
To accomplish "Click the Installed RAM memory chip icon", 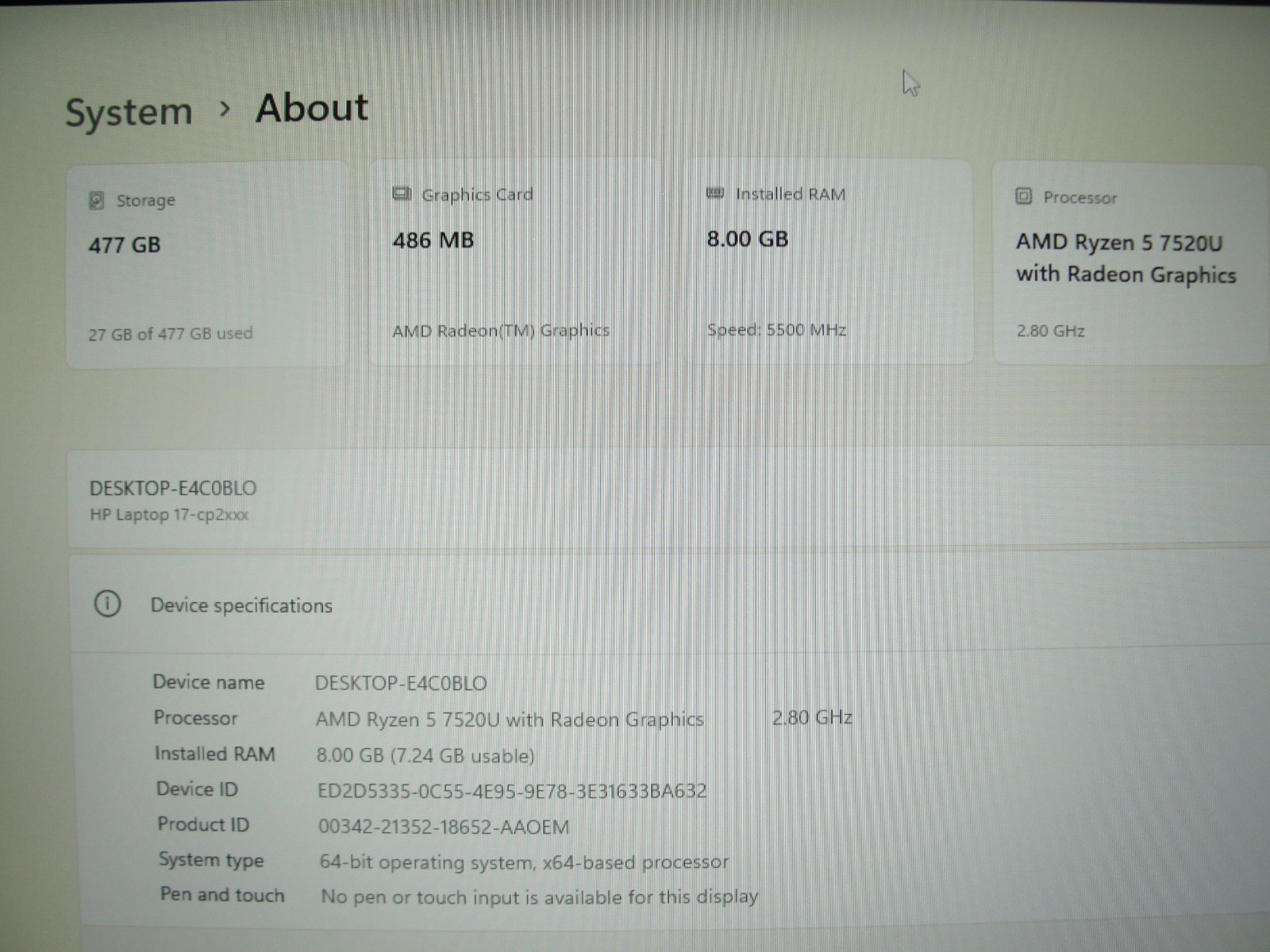I will click(715, 193).
